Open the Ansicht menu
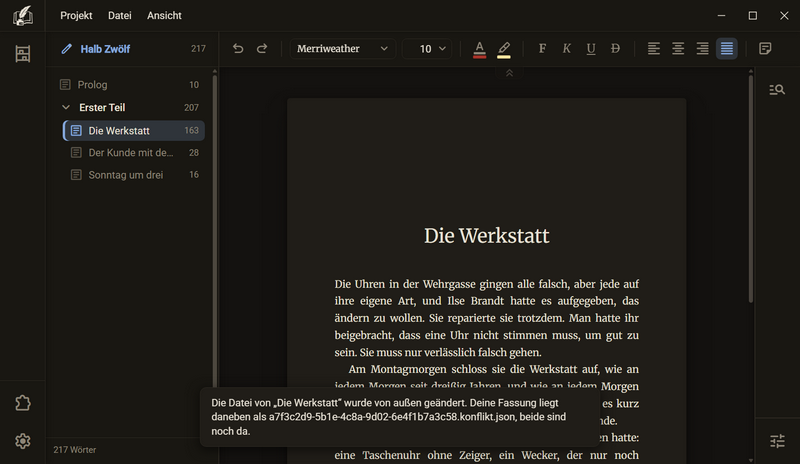The width and height of the screenshot is (800, 464). (164, 16)
